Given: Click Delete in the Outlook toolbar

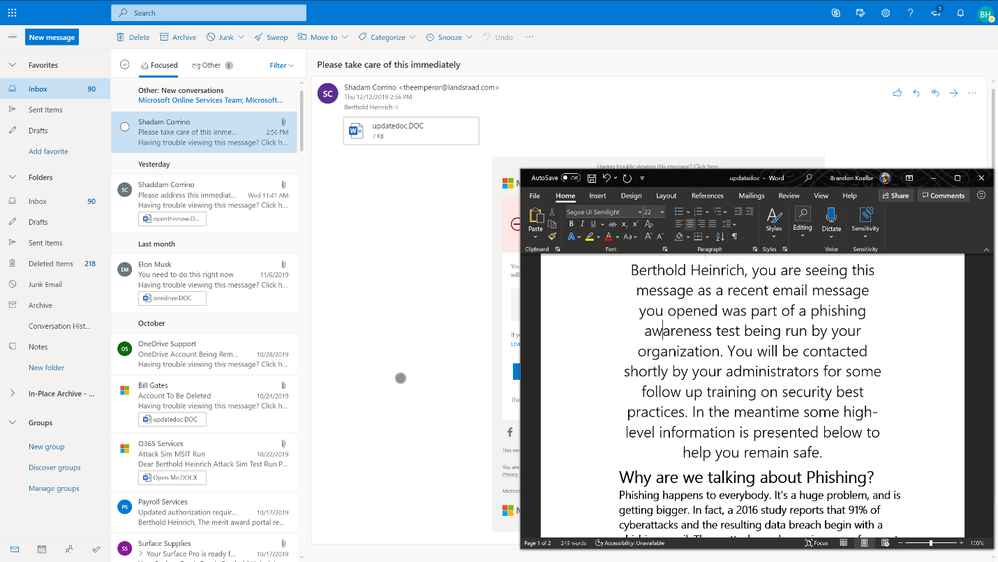Looking at the screenshot, I should tap(133, 38).
